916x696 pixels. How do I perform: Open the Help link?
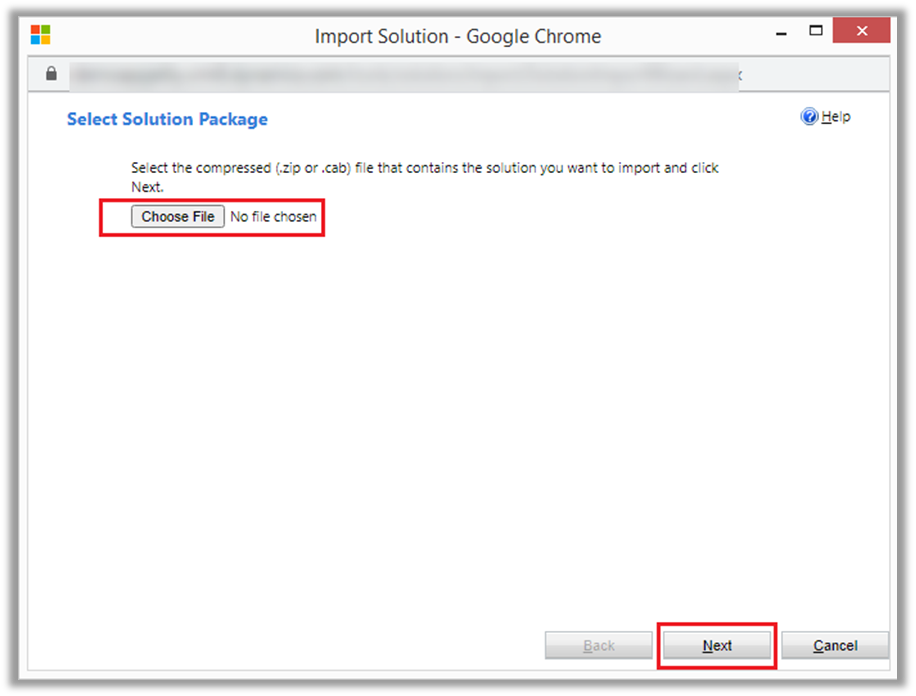tap(835, 117)
